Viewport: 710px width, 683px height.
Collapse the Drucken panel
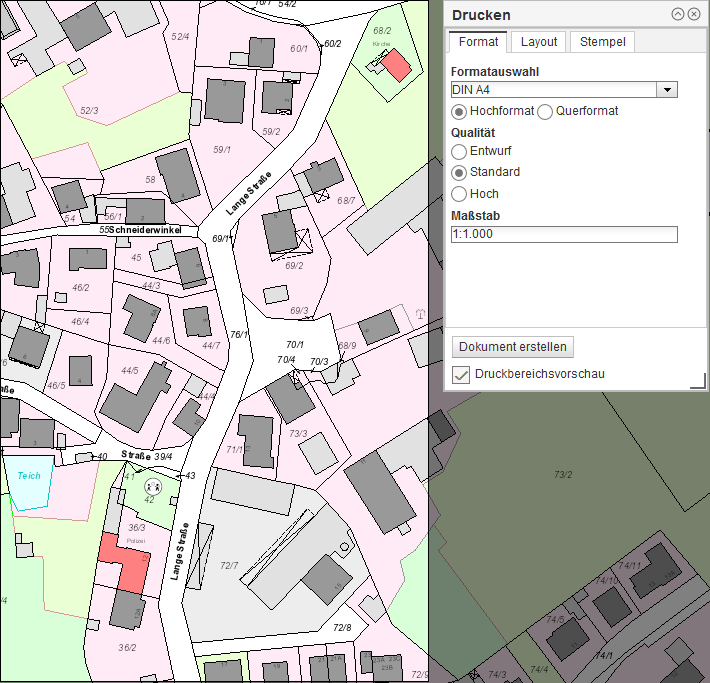[x=677, y=15]
